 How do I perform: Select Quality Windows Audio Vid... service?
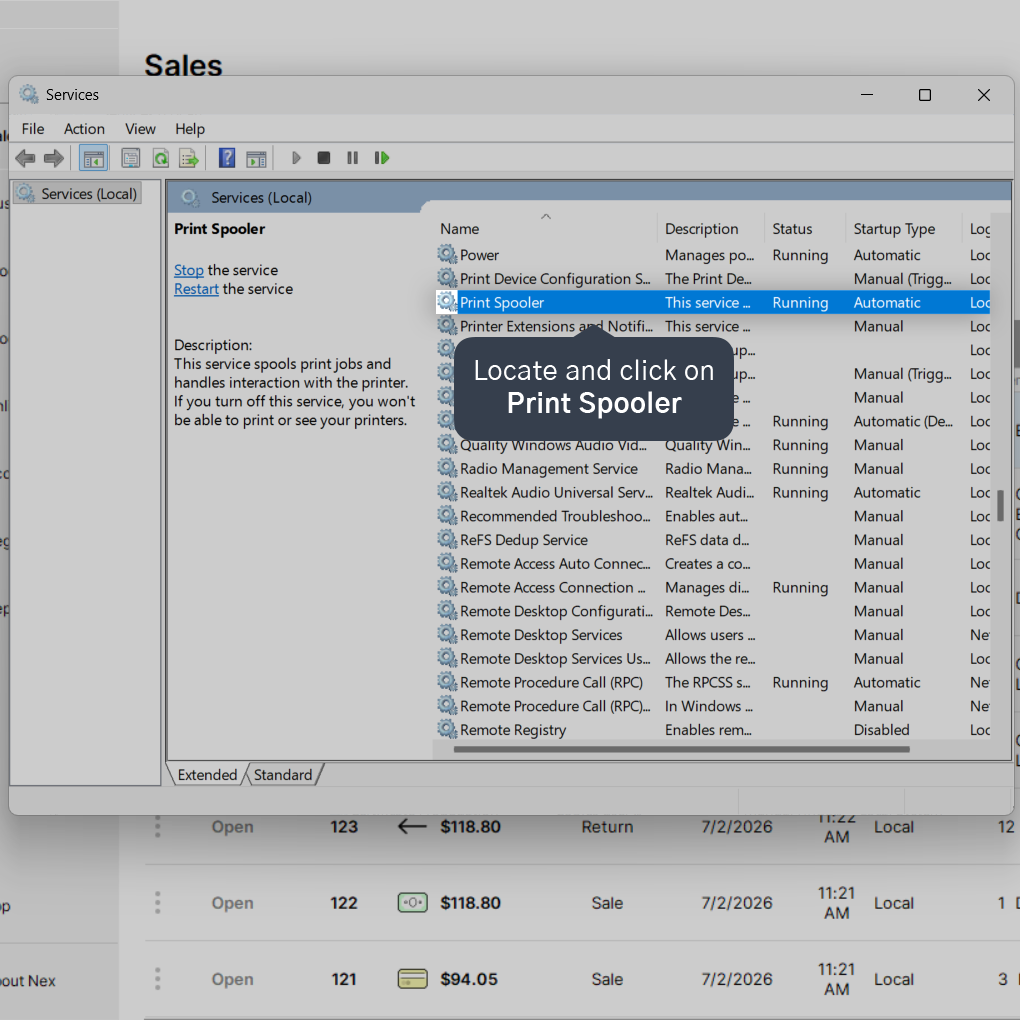pos(713,445)
